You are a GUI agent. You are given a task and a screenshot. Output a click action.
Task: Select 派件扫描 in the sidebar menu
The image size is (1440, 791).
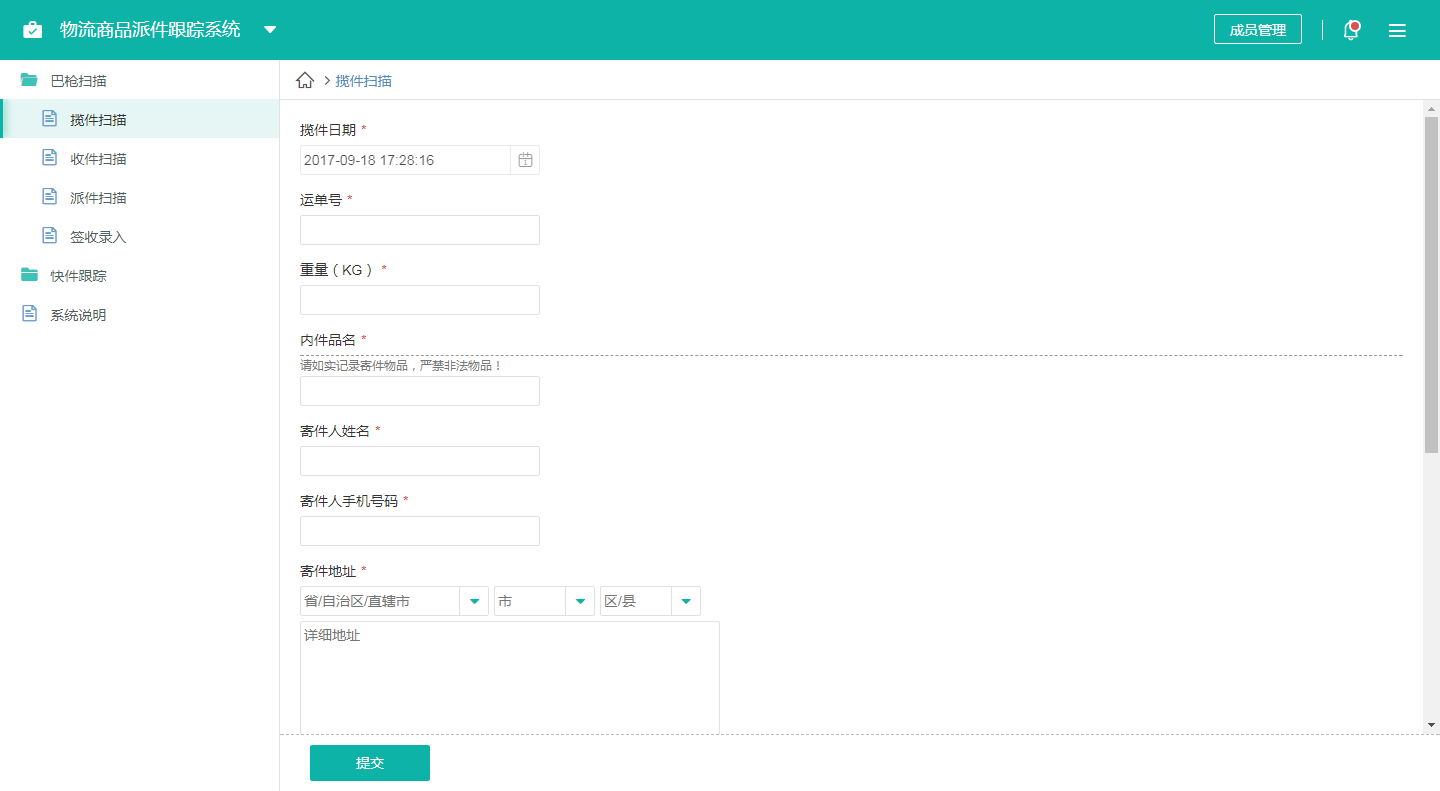click(x=98, y=197)
